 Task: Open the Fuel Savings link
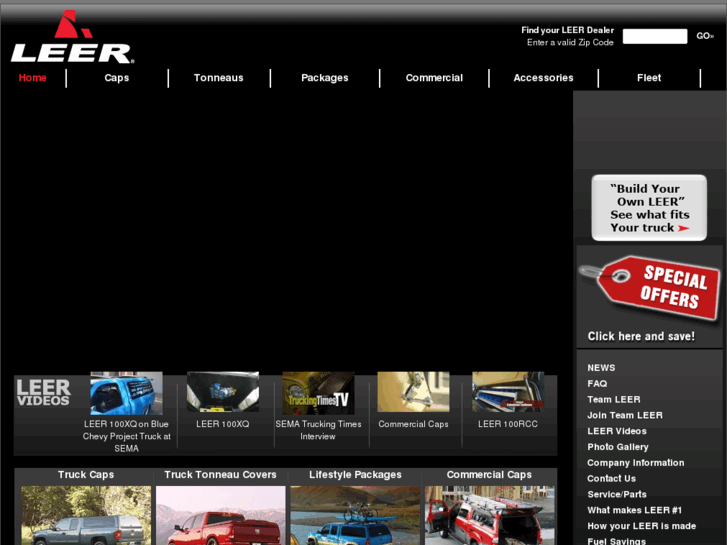pyautogui.click(x=617, y=541)
